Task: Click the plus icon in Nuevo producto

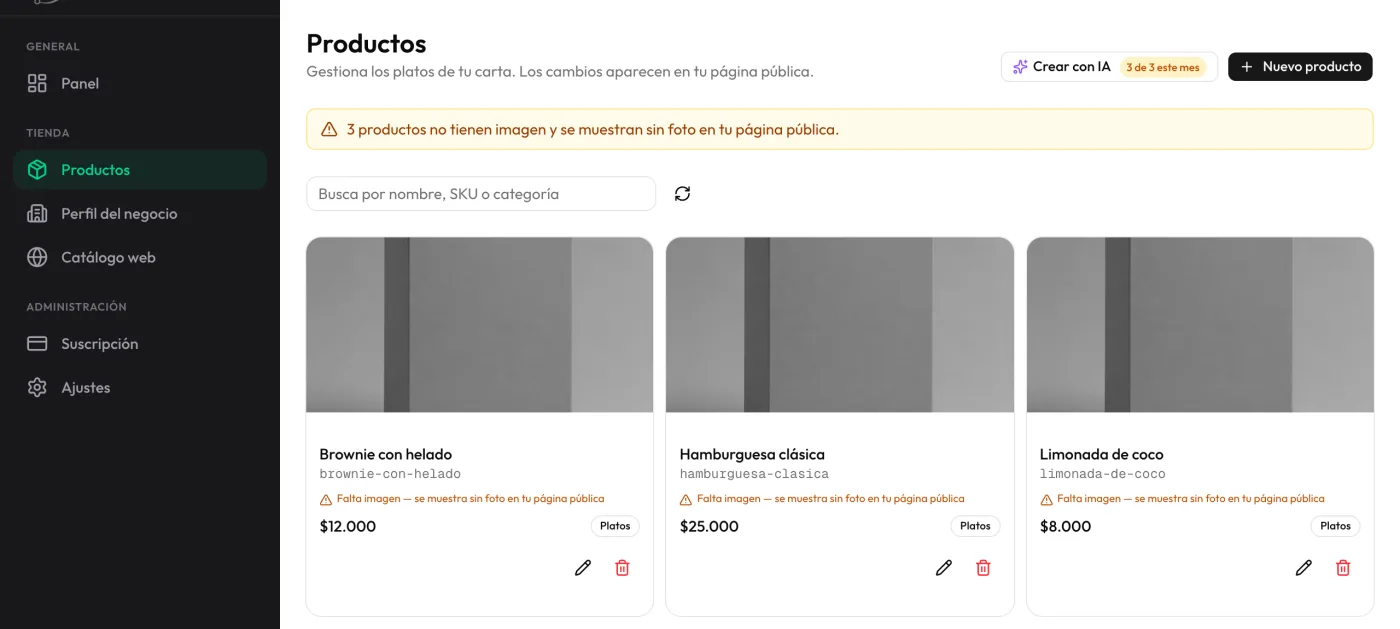Action: 1247,67
